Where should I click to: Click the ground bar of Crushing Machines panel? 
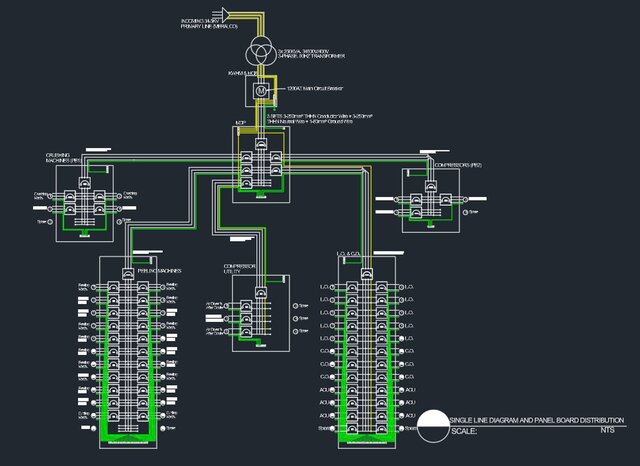pyautogui.click(x=84, y=234)
